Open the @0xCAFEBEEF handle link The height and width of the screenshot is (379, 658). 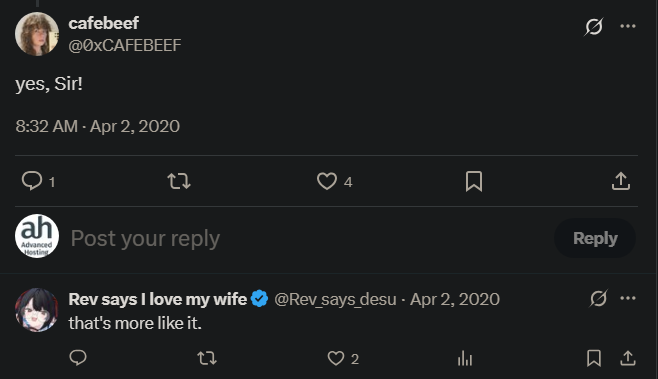click(x=125, y=45)
